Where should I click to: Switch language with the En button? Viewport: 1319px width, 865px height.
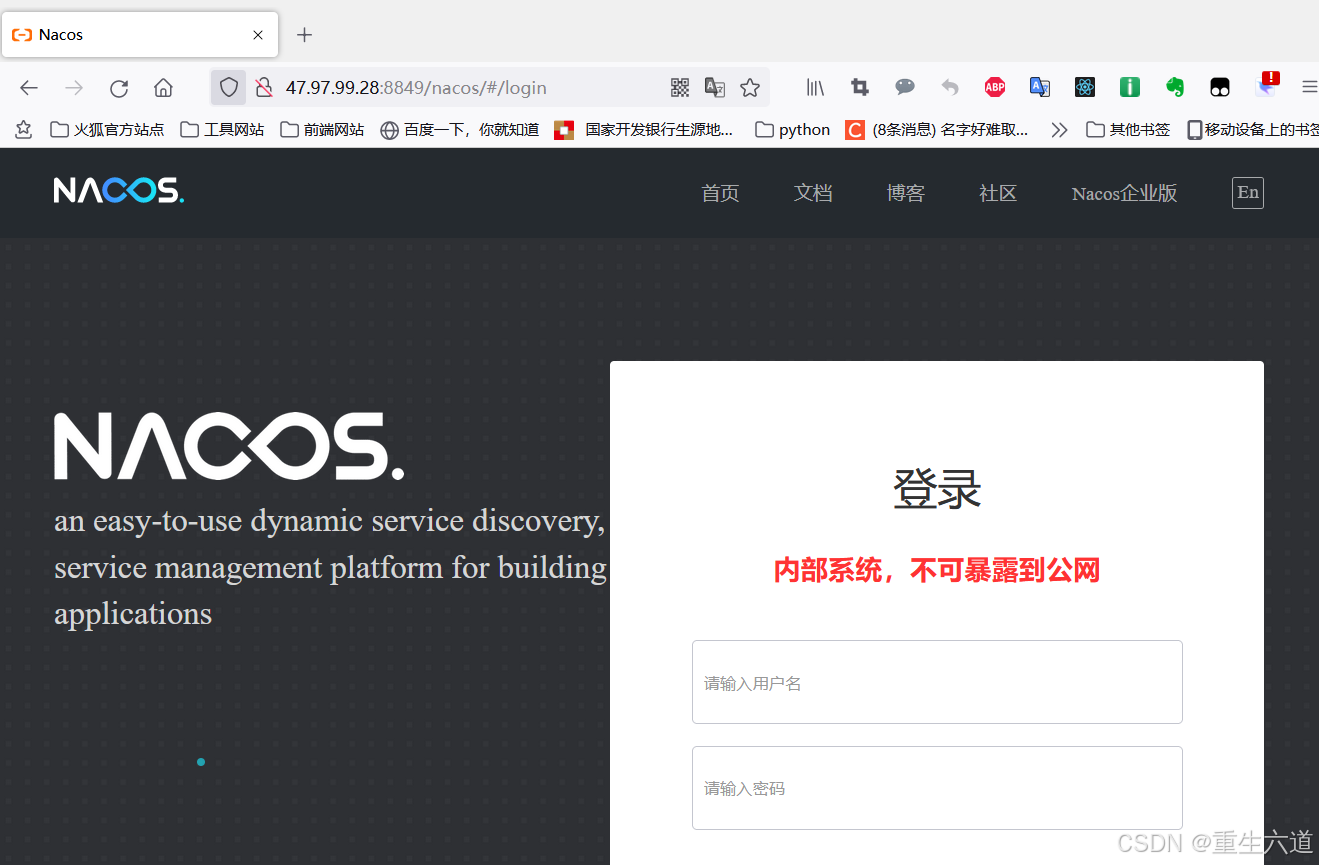coord(1248,193)
